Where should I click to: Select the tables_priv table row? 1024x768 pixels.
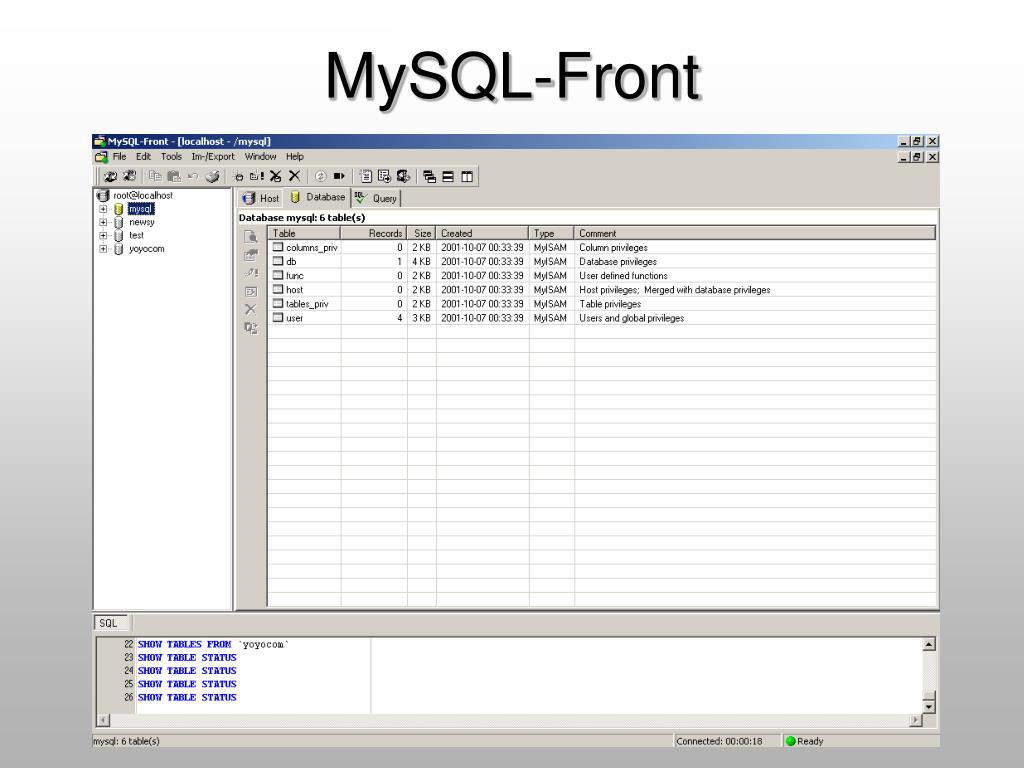coord(602,304)
